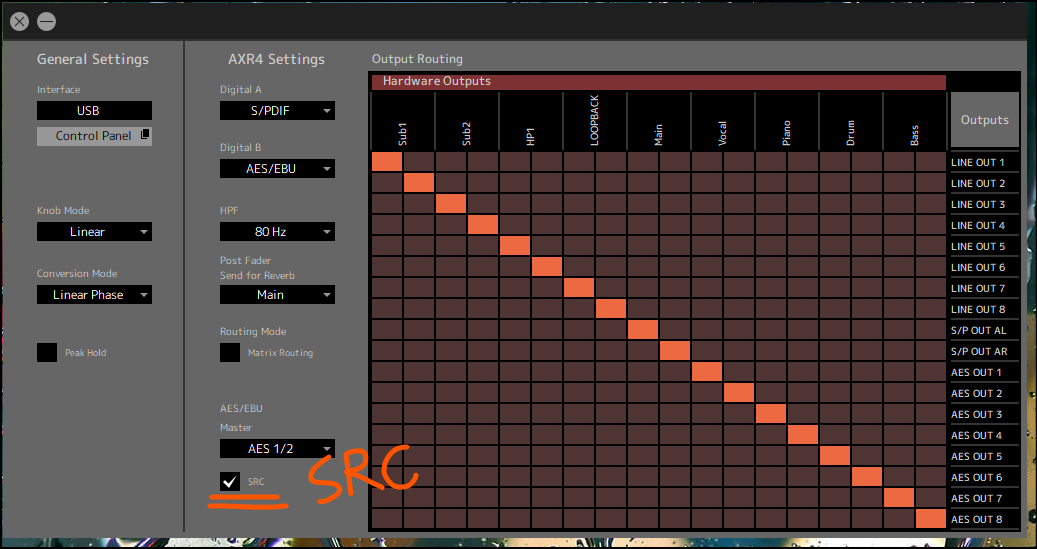Toggle the active cell in AES OUT 7 row

(x=898, y=498)
